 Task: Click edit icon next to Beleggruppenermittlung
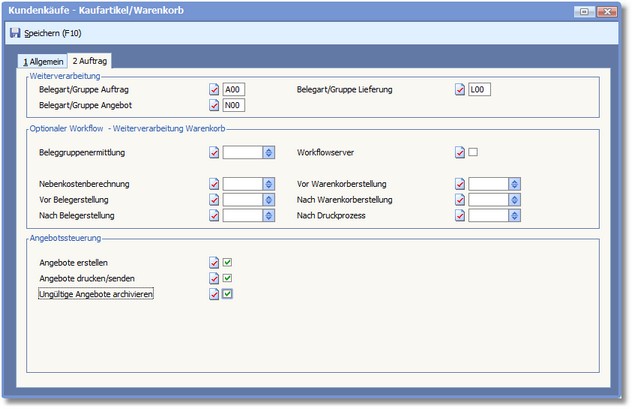tap(214, 153)
